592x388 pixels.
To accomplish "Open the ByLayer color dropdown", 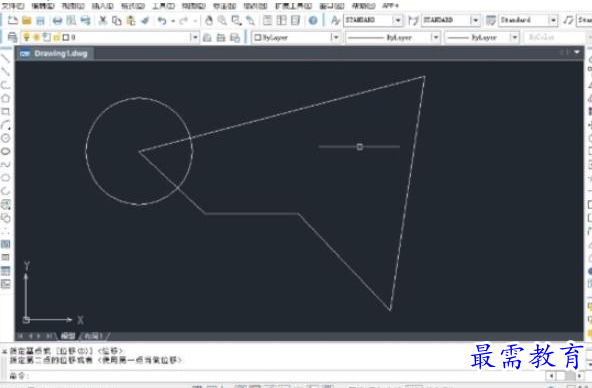I will [335, 37].
